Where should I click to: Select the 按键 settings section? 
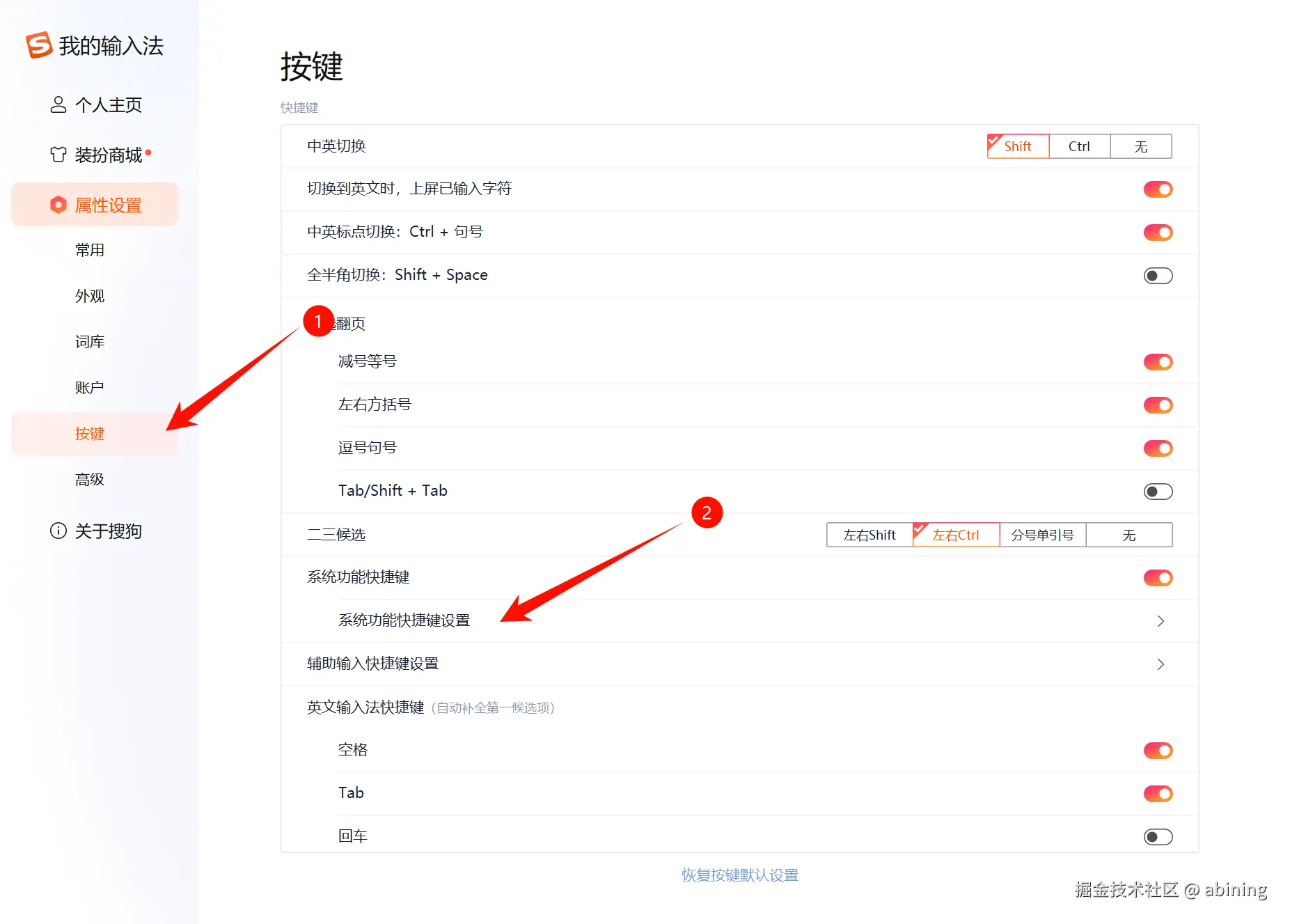95,434
